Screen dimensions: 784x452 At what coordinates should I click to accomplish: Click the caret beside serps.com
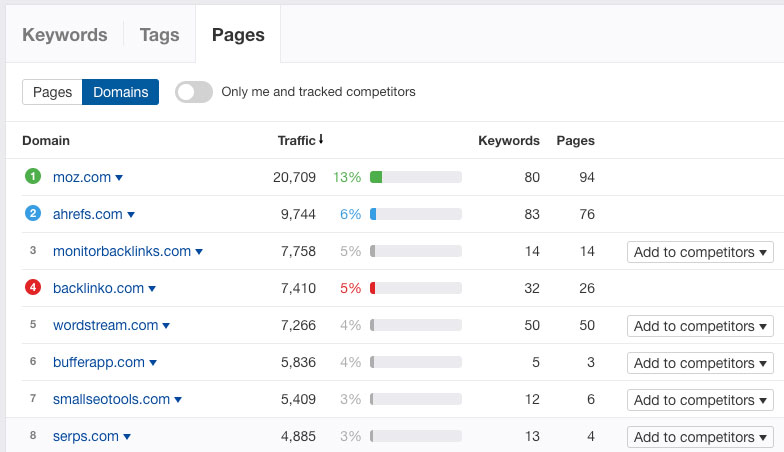[x=127, y=436]
